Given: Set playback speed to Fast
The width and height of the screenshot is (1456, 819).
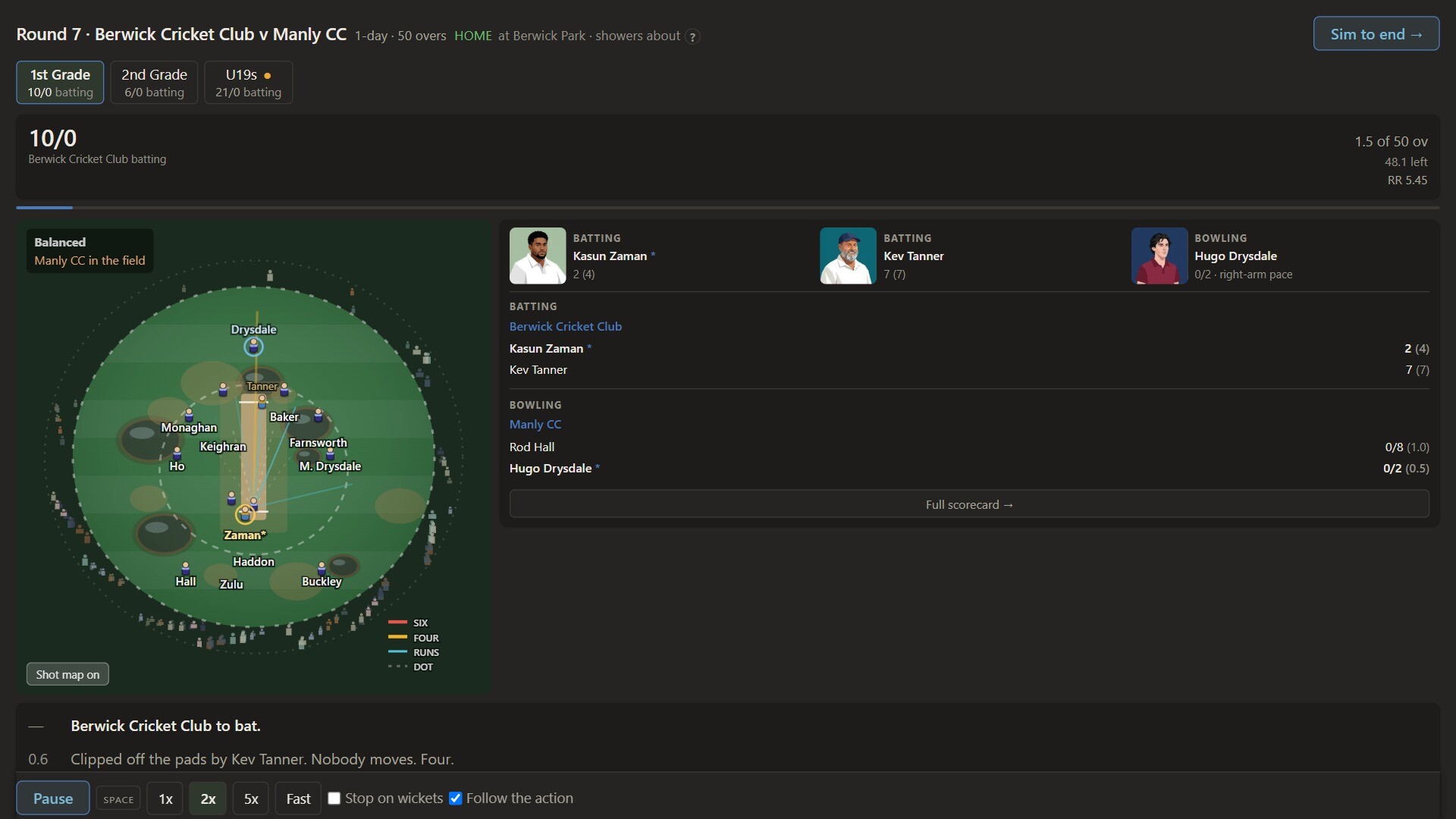Looking at the screenshot, I should click(298, 799).
